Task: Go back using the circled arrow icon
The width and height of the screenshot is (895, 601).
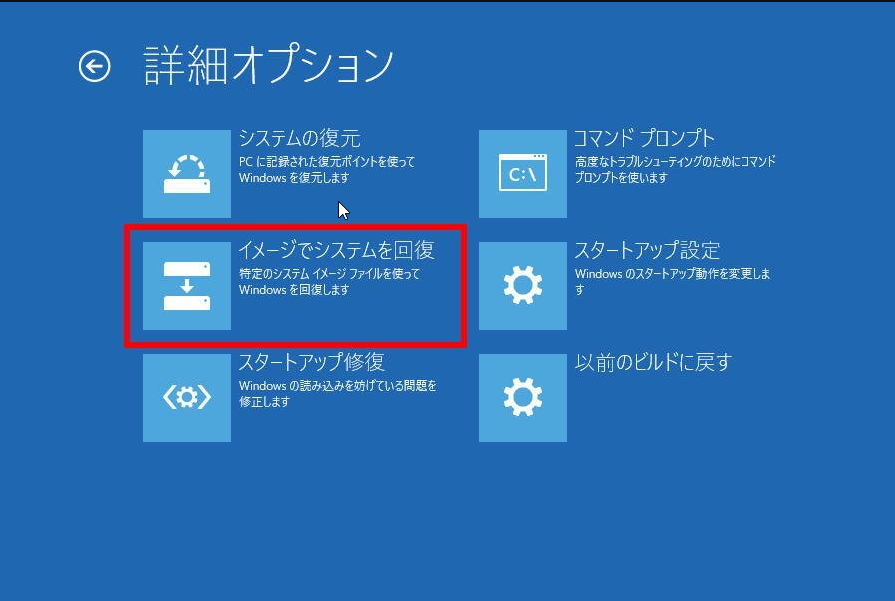Action: point(94,66)
